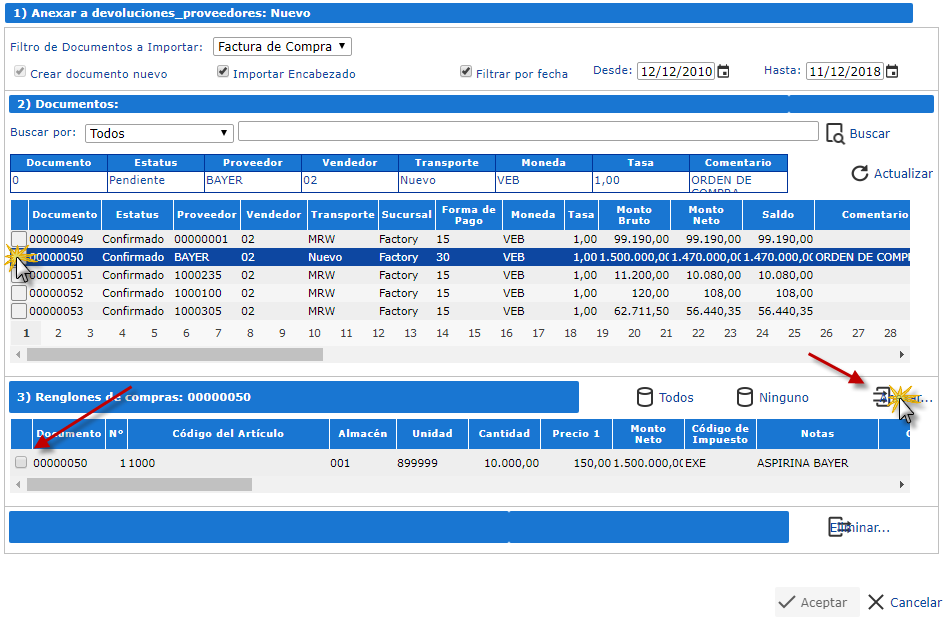Screen dimensions: 946x617
Task: Click the Eliminar icon
Action: (838, 527)
